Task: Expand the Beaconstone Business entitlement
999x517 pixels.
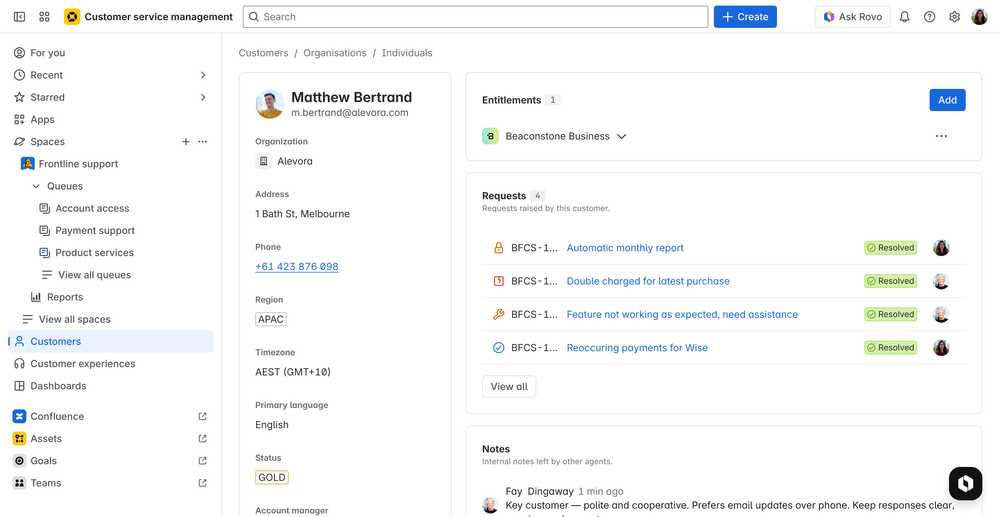Action: coord(621,137)
